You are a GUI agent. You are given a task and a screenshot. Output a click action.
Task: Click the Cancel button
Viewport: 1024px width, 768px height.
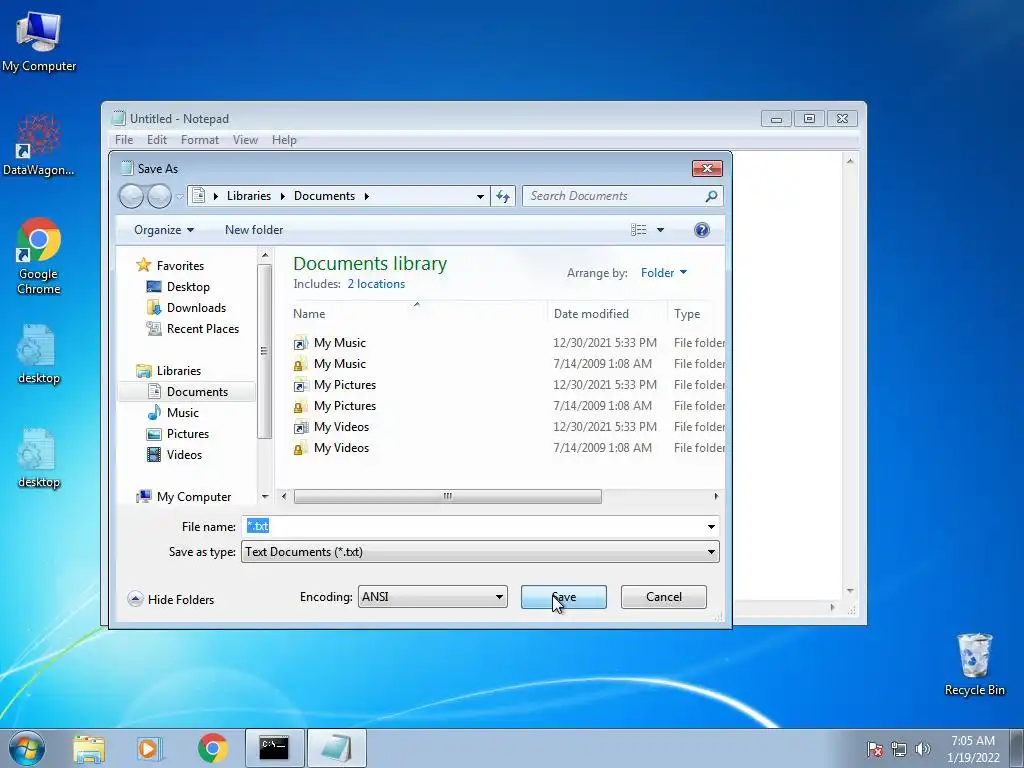point(664,597)
